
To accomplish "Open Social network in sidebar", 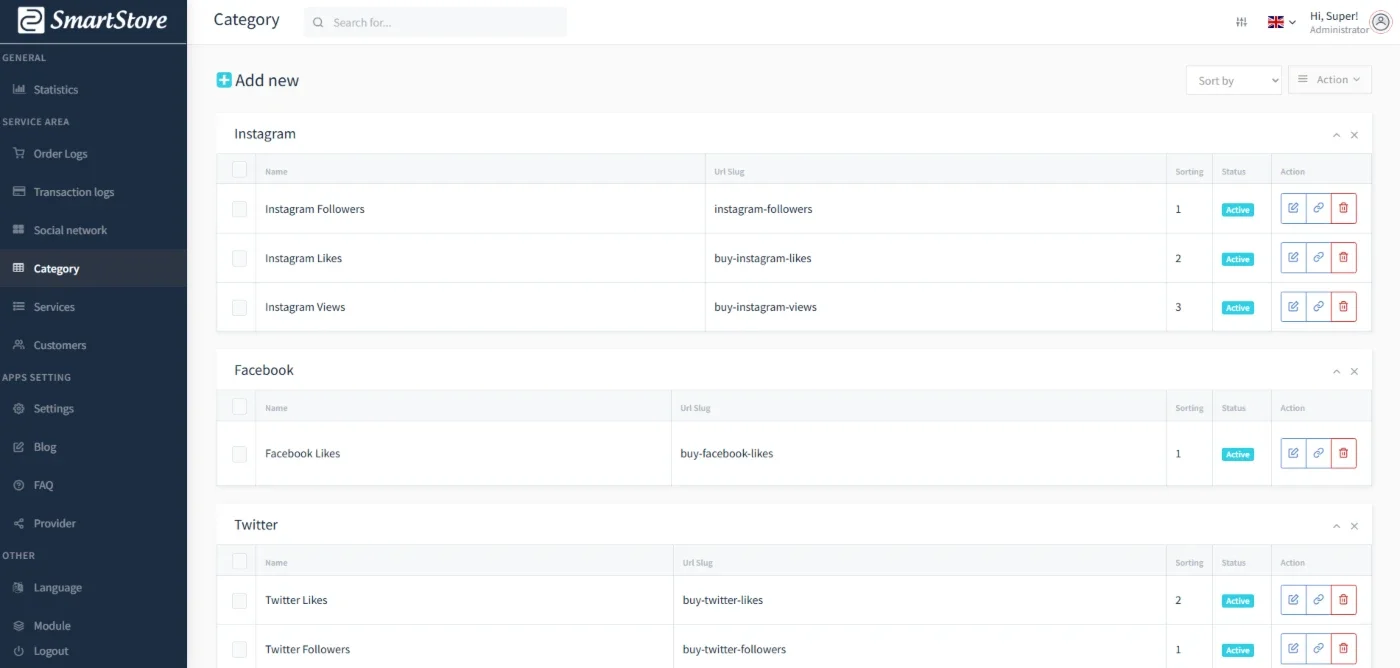I will click(x=93, y=230).
